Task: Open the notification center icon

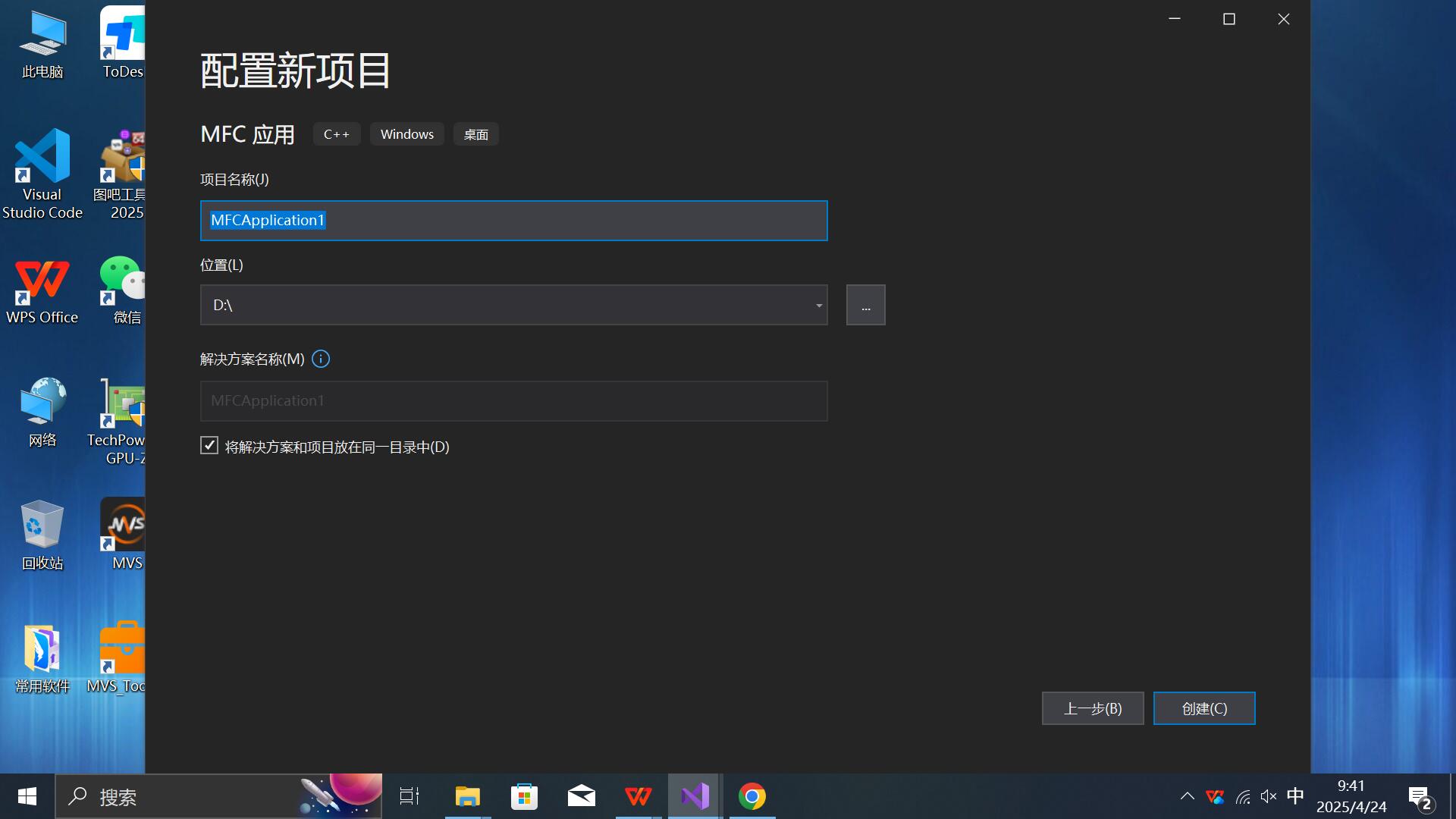Action: (x=1420, y=798)
